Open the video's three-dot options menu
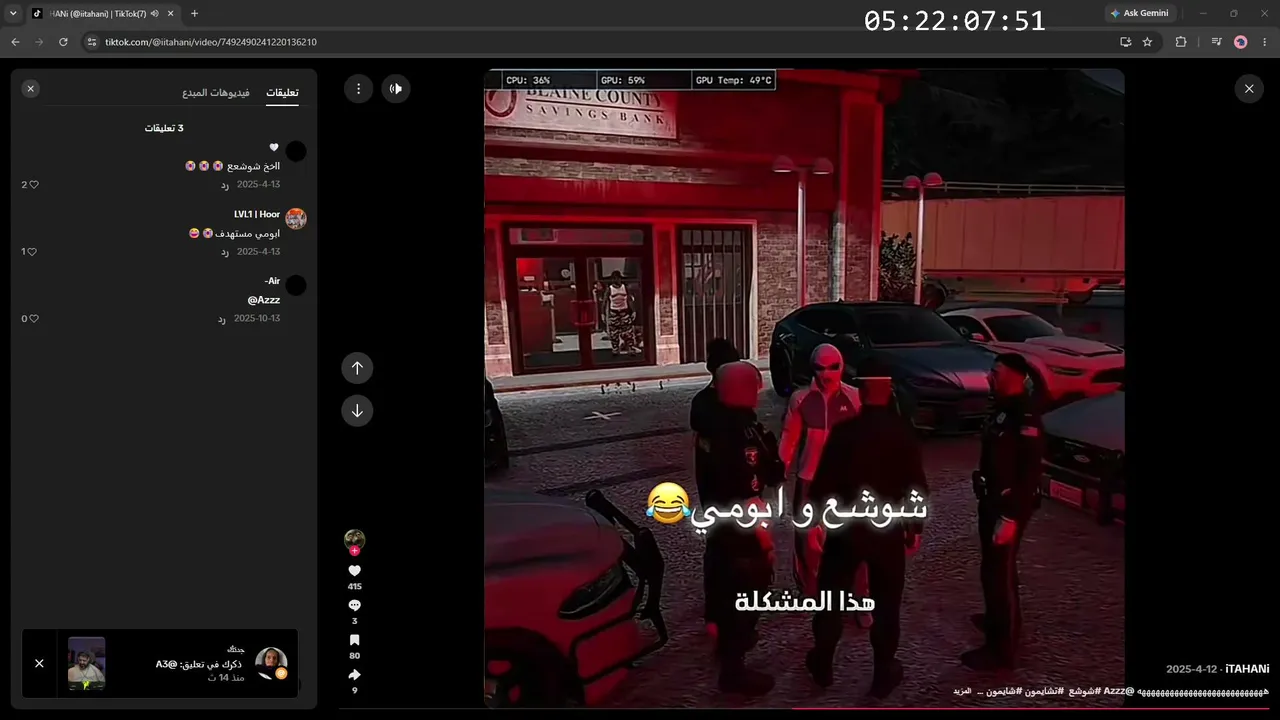 [x=358, y=89]
